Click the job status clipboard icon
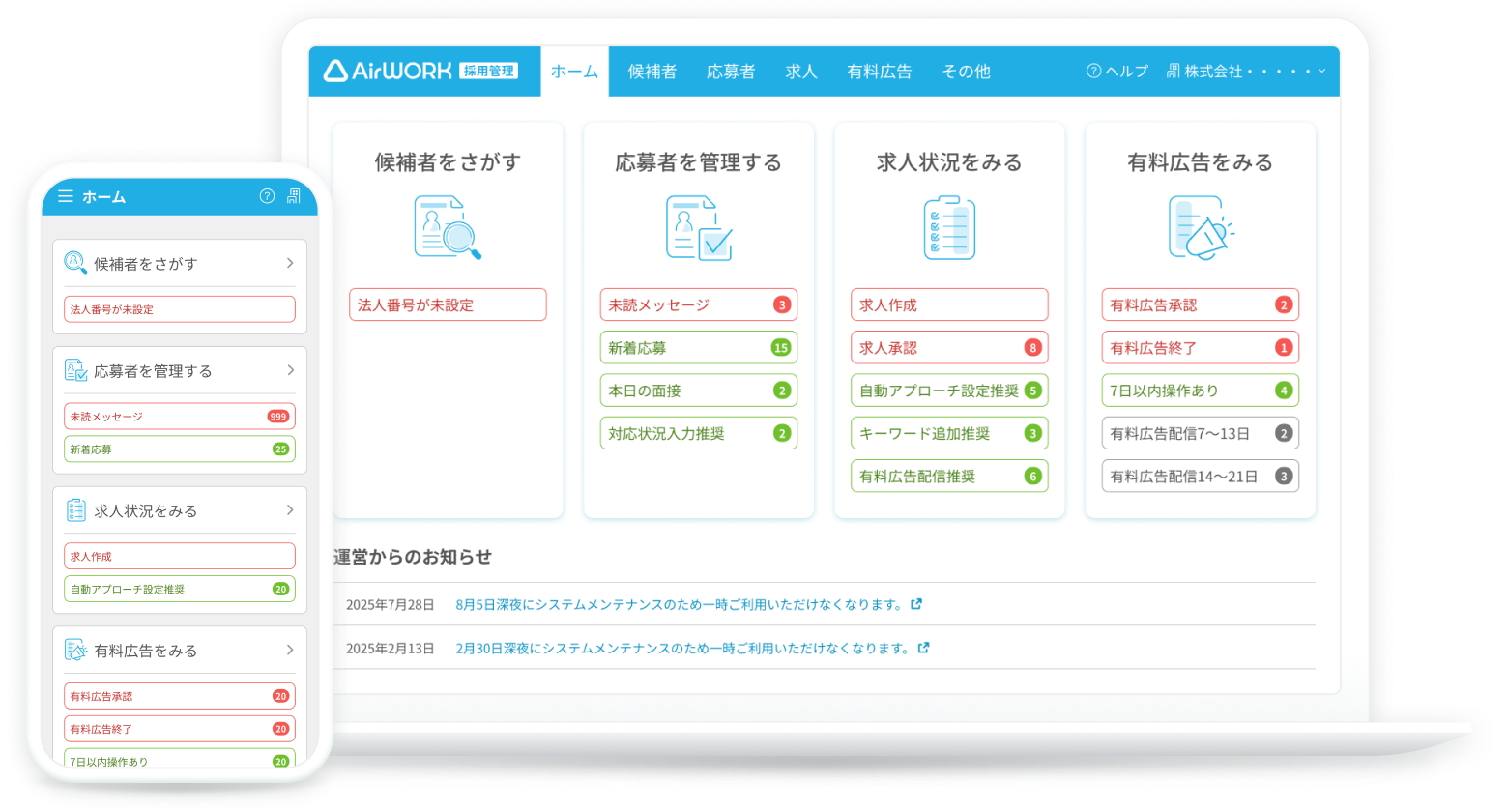The width and height of the screenshot is (1508, 812). point(949,227)
